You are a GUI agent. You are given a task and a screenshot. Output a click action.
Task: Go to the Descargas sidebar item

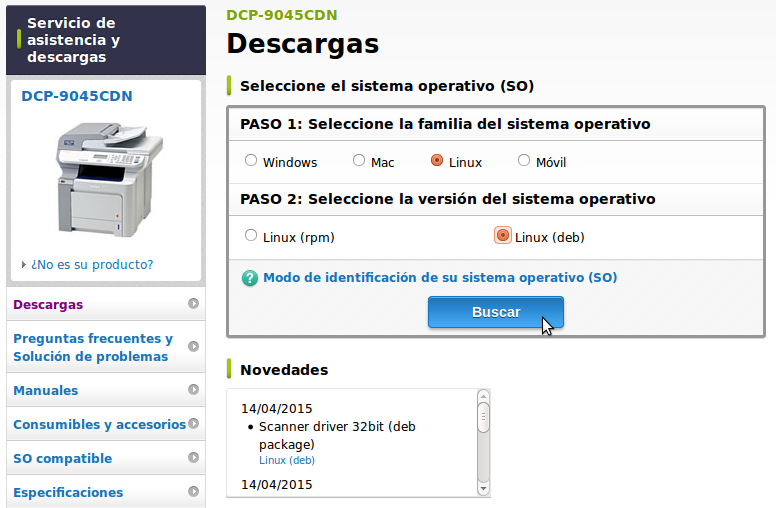tap(106, 304)
